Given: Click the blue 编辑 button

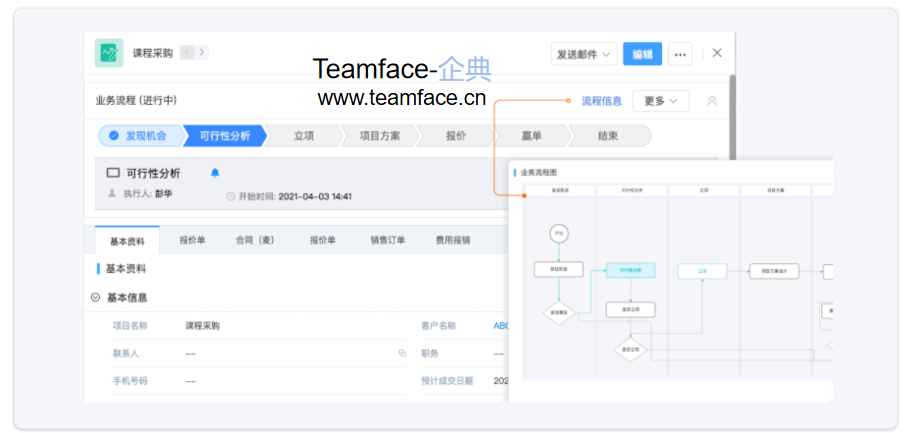Looking at the screenshot, I should 642,54.
